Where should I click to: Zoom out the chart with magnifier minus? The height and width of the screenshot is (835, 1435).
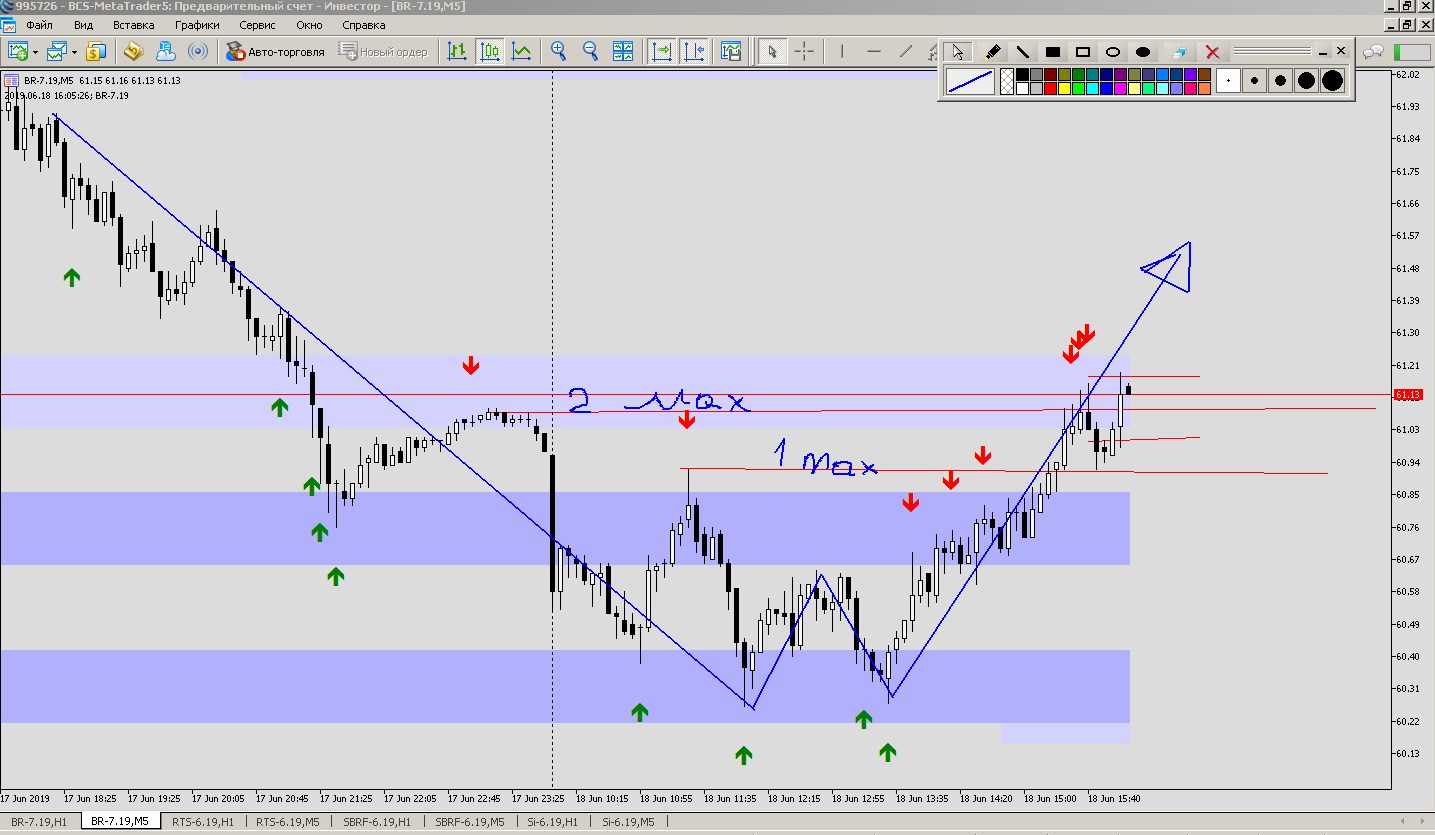(590, 51)
